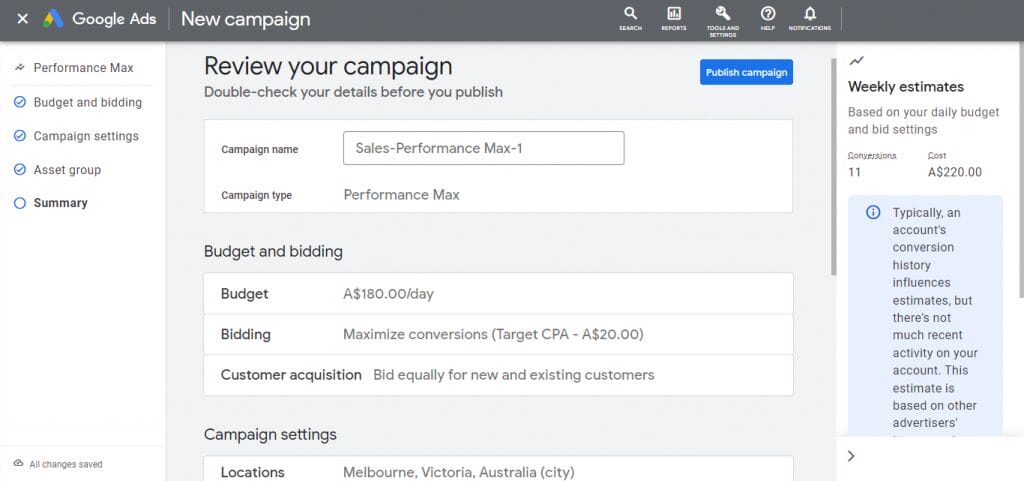
Task: Click the Campaign name text field
Action: pos(483,149)
